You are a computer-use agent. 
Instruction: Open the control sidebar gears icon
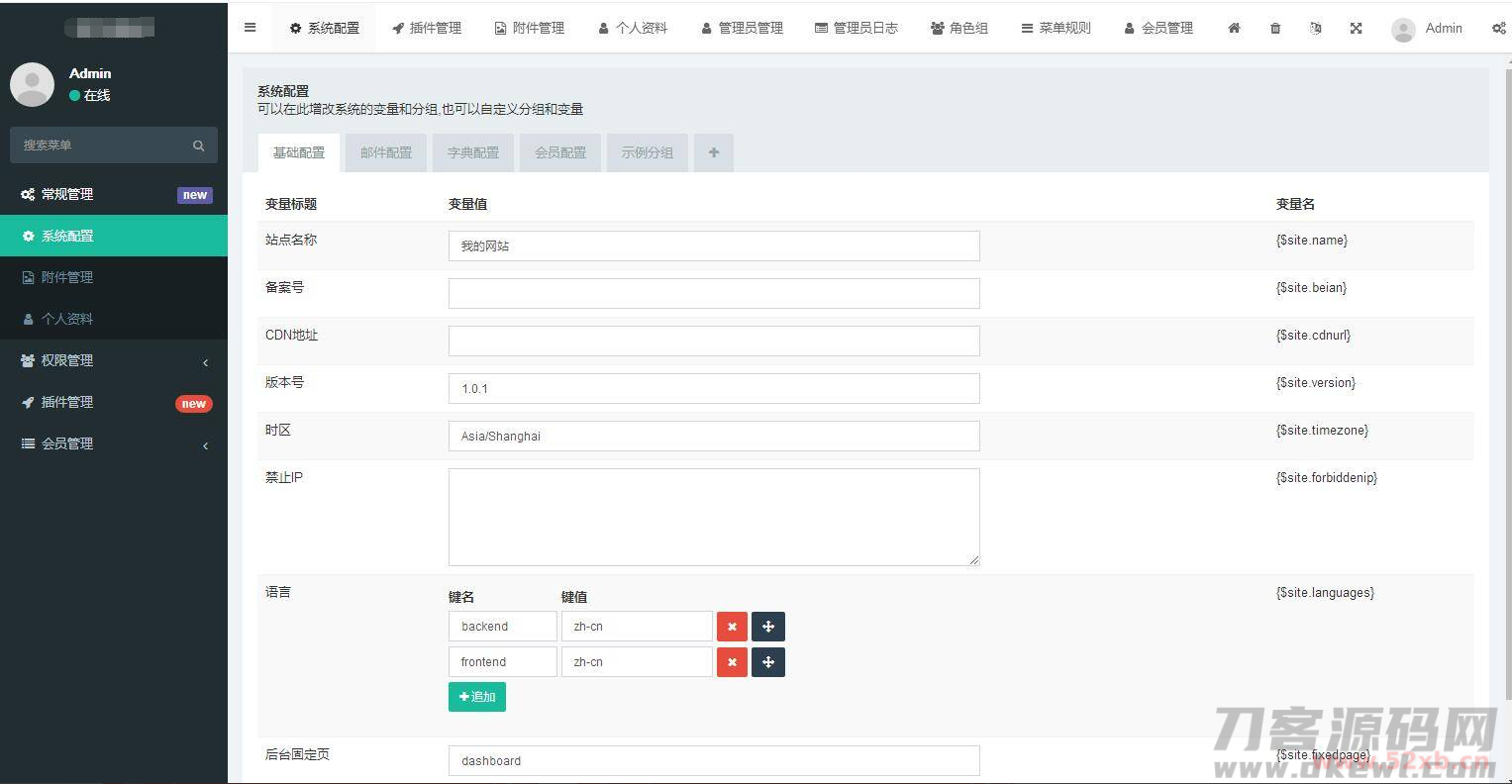[x=1498, y=28]
